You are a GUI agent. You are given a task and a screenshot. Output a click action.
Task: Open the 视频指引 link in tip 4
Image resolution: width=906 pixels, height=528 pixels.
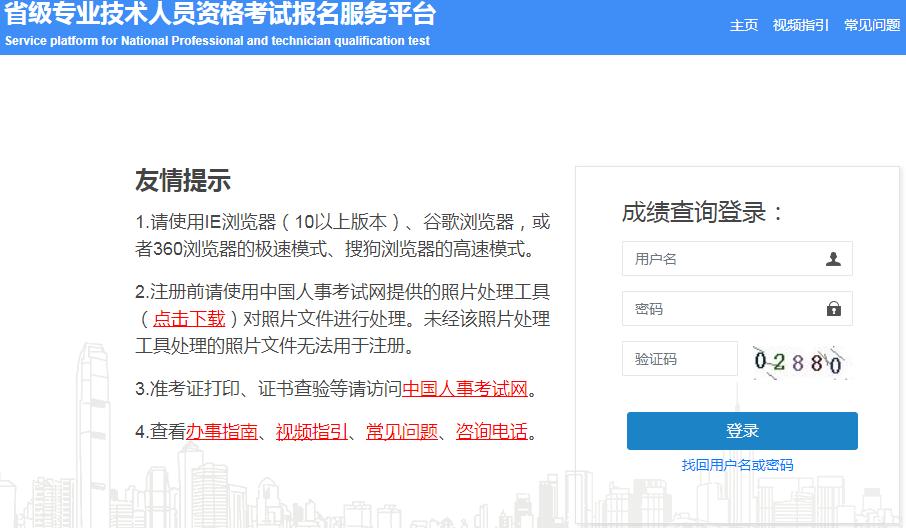312,432
